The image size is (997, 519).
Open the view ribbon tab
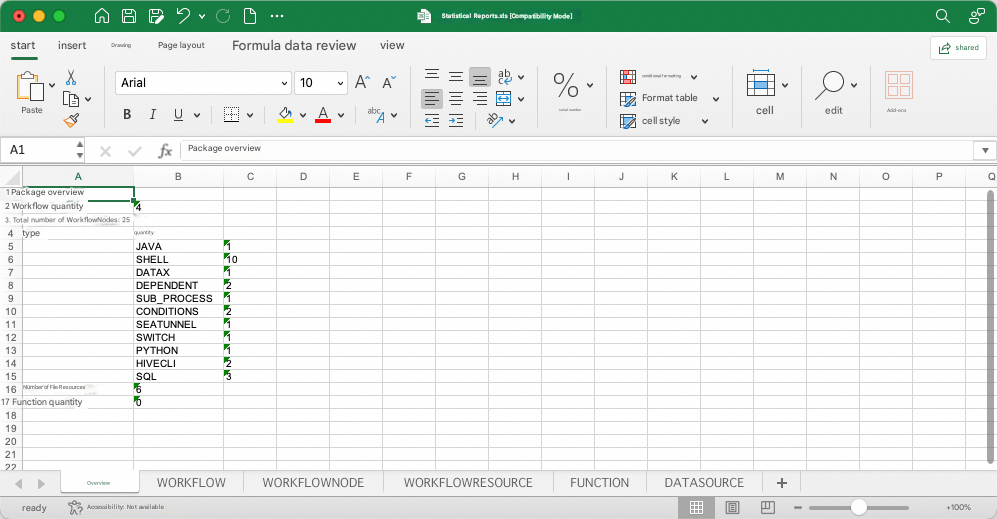point(392,45)
